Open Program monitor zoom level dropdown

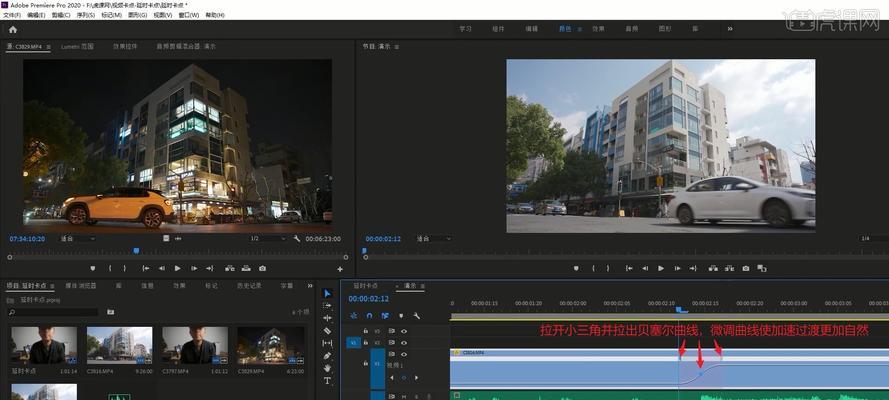tap(434, 239)
